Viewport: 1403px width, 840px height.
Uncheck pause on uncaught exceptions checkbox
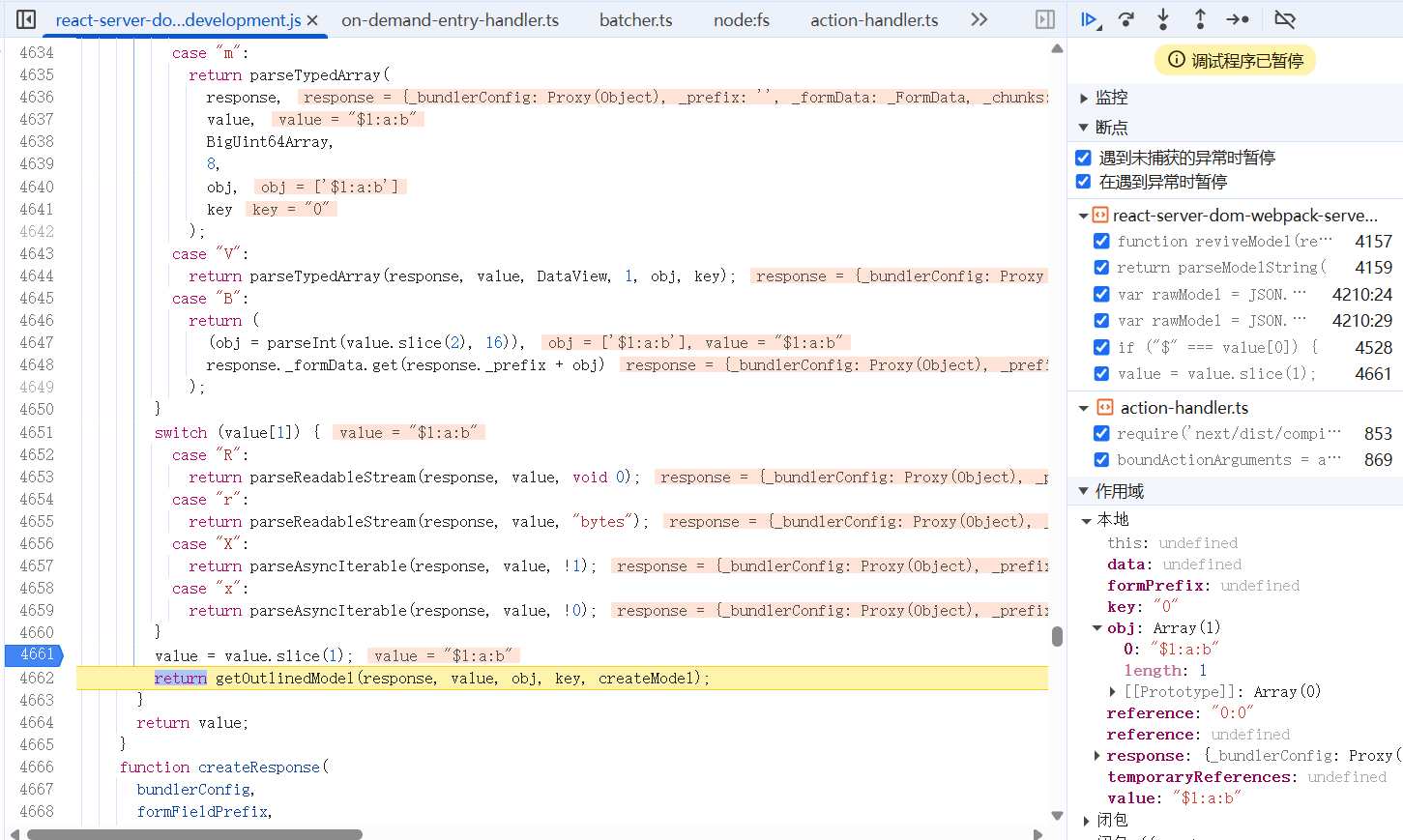pos(1083,158)
